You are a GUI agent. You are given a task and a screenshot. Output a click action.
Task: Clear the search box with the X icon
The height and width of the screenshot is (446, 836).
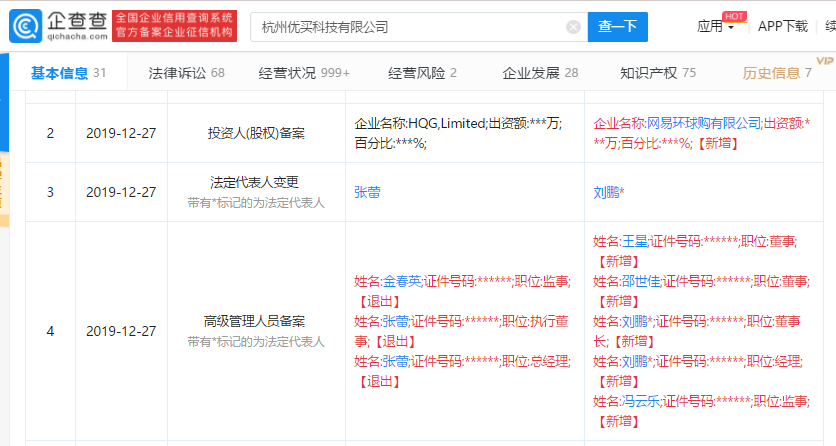(x=573, y=27)
